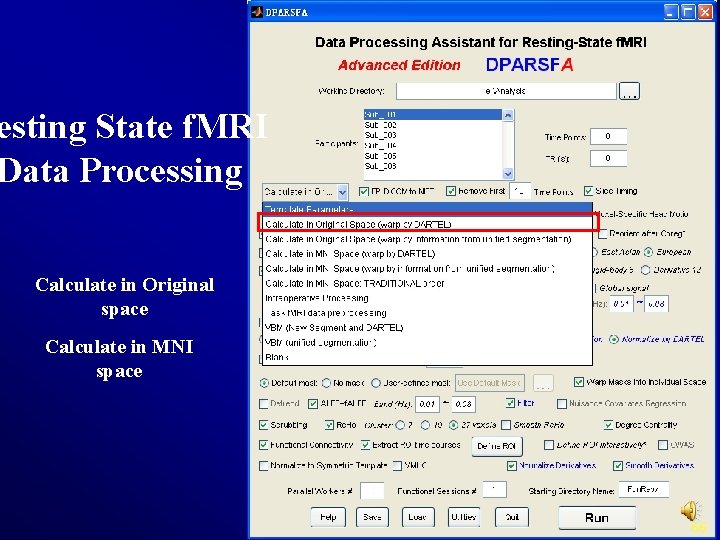Screen dimensions: 720x540
Task: Toggle Functional Connectivity checkbox
Action: pos(264,444)
